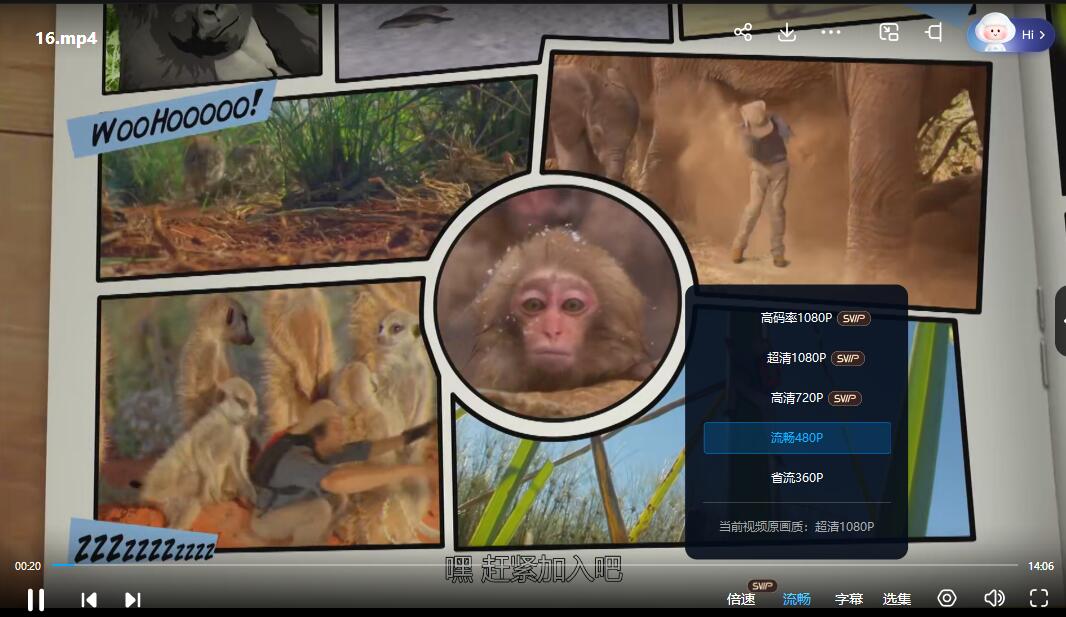Click the 当前视频原画质 info text
The height and width of the screenshot is (617, 1066).
[x=797, y=527]
